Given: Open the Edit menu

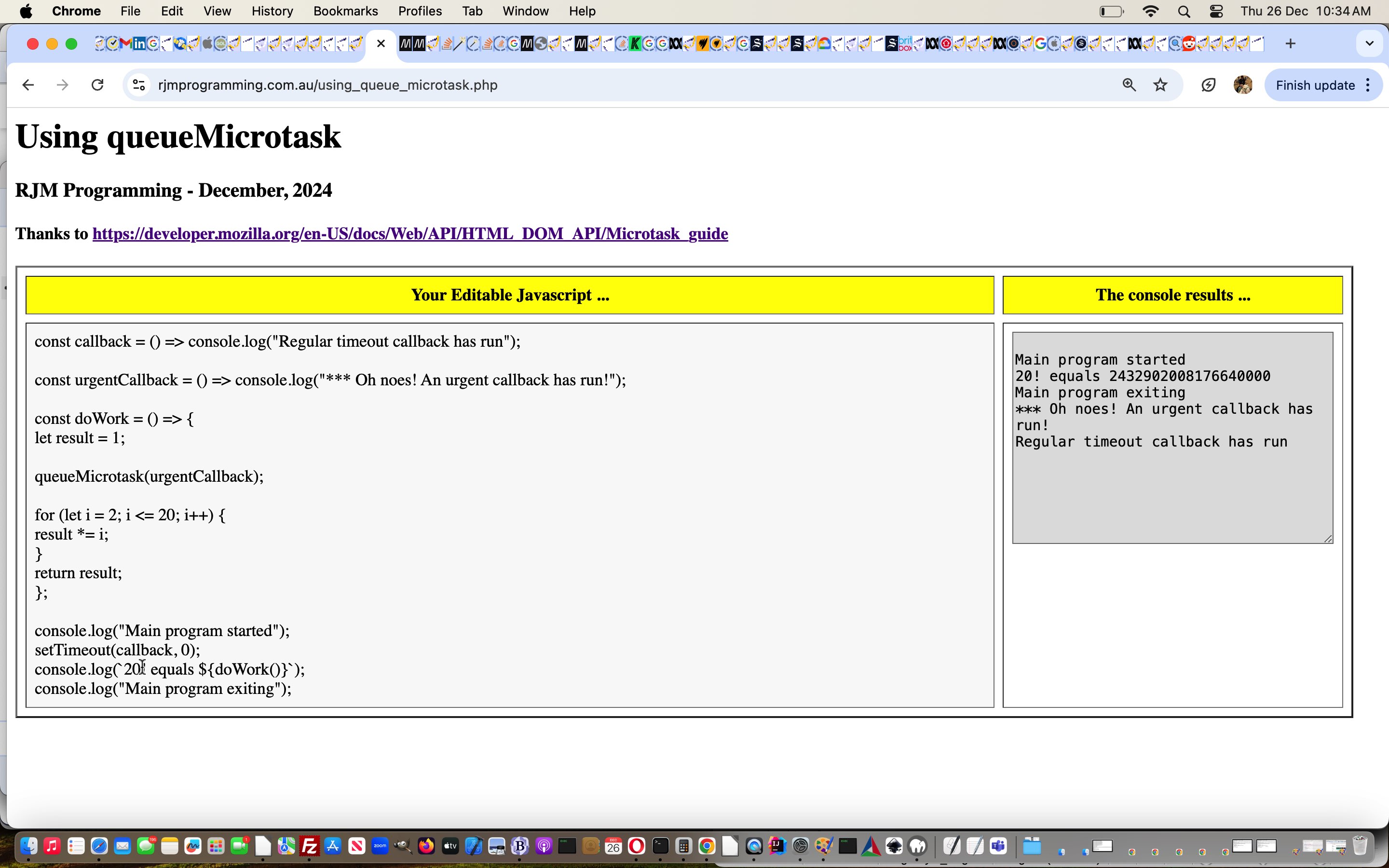Looking at the screenshot, I should click(172, 11).
